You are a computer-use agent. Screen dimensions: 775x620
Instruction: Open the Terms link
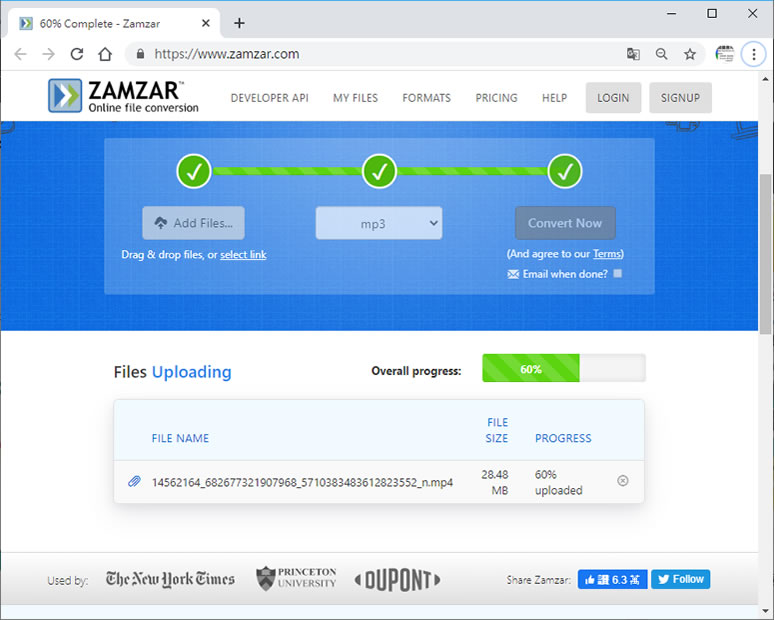tap(607, 254)
